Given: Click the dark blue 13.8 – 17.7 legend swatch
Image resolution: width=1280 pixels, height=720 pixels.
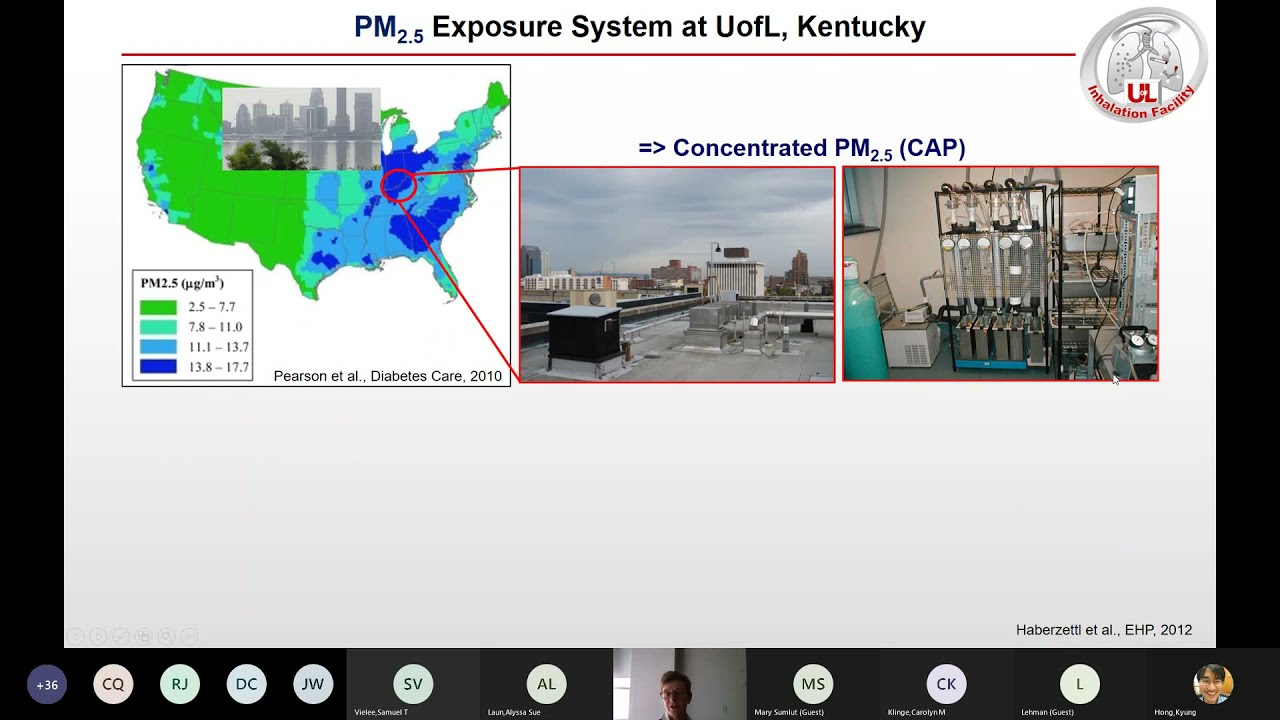Looking at the screenshot, I should pos(158,367).
